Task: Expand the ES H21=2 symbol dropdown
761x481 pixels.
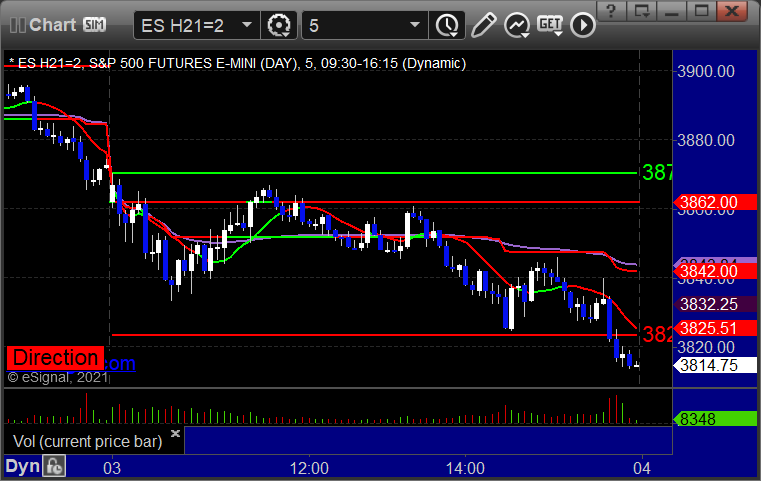Action: pyautogui.click(x=247, y=25)
